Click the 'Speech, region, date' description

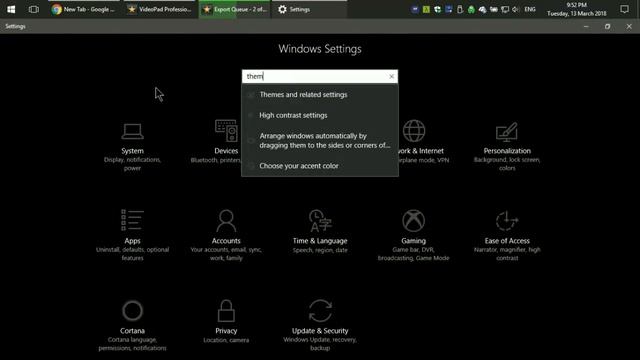tap(320, 250)
